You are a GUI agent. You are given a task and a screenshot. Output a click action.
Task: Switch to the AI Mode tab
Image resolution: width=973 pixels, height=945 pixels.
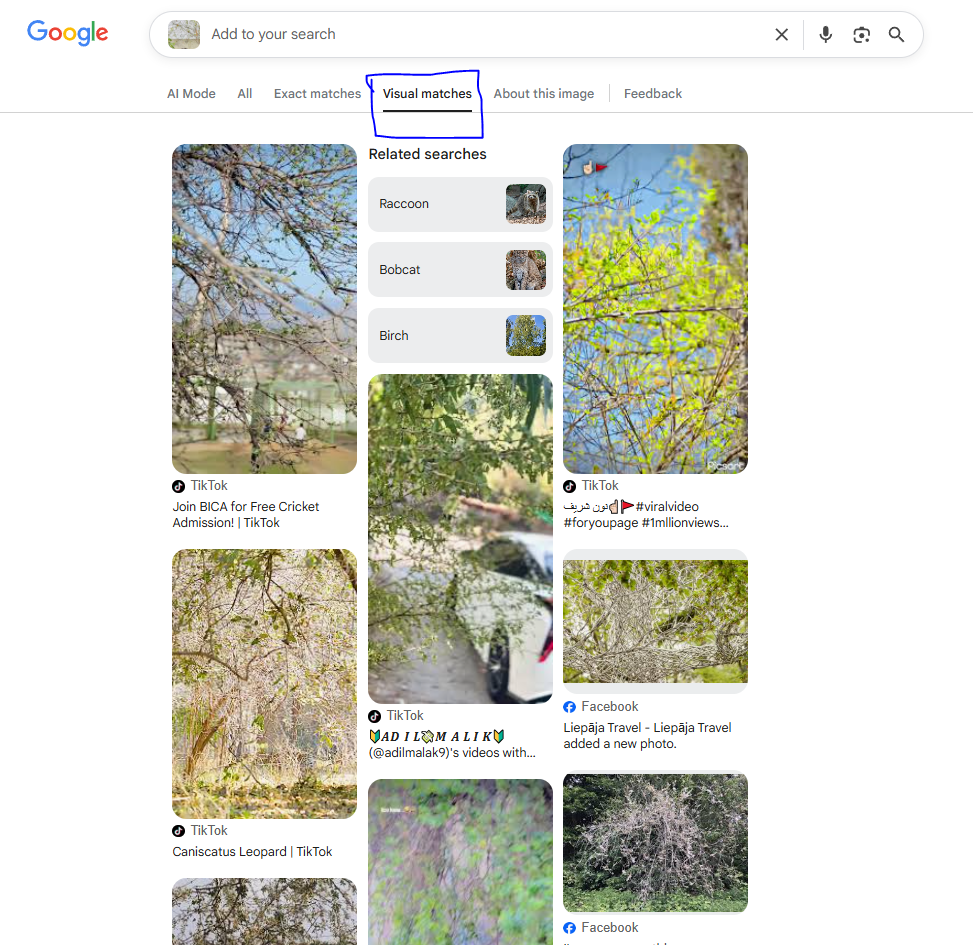(x=190, y=93)
